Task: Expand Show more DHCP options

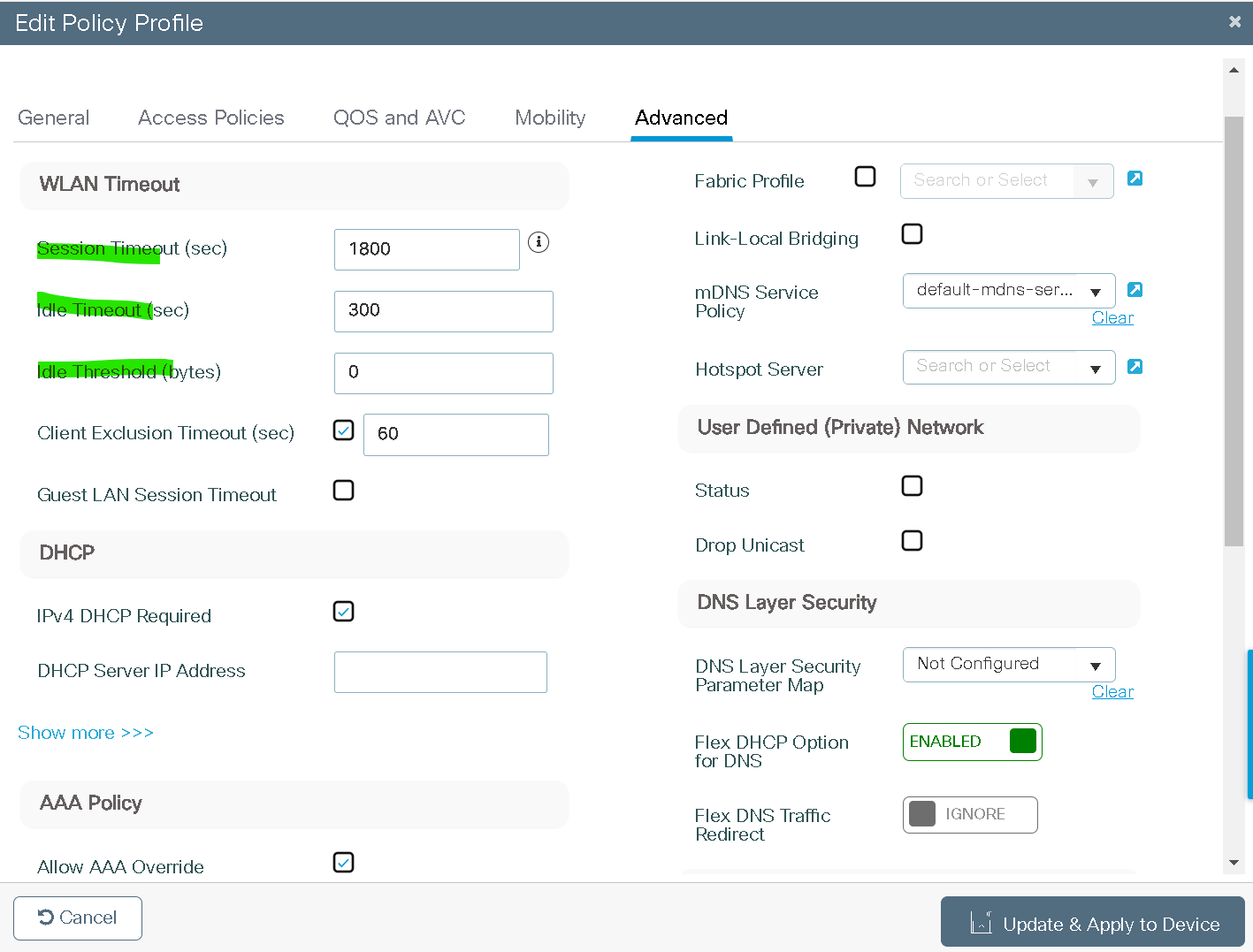Action: (85, 732)
